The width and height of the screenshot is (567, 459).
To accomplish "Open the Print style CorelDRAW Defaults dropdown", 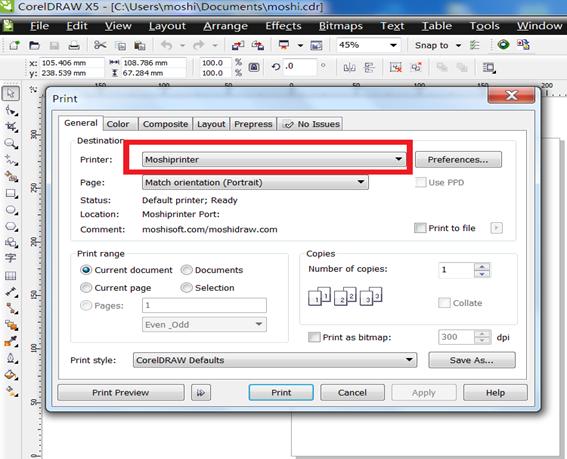I will (275, 360).
